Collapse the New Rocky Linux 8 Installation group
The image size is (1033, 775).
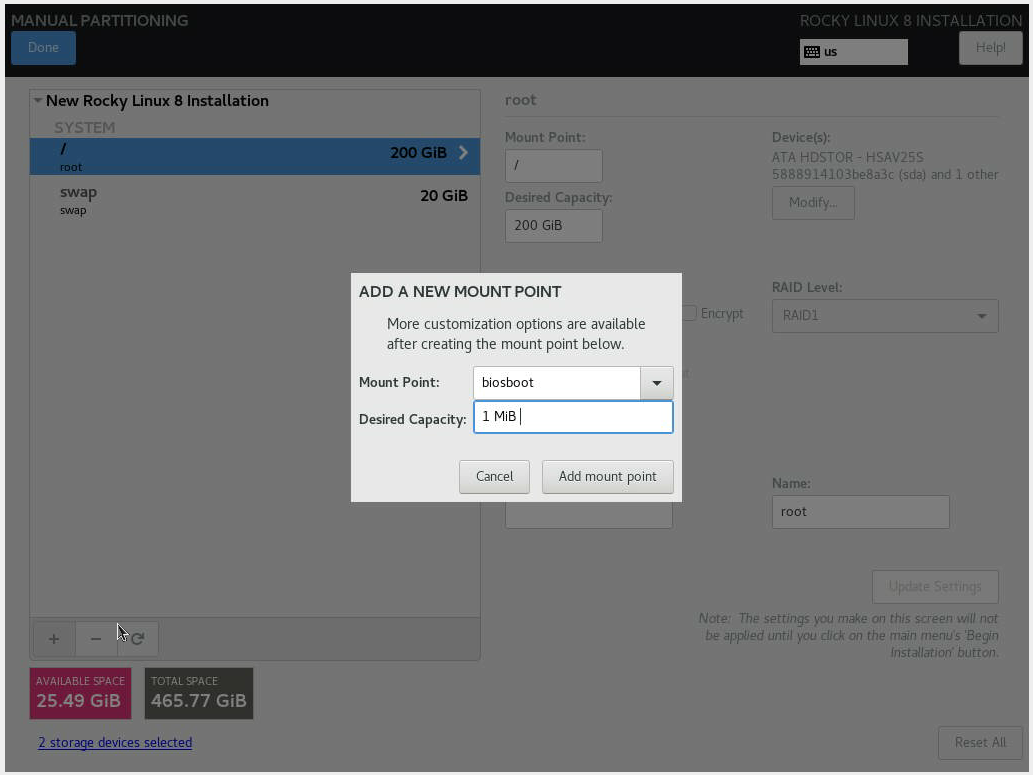click(38, 101)
